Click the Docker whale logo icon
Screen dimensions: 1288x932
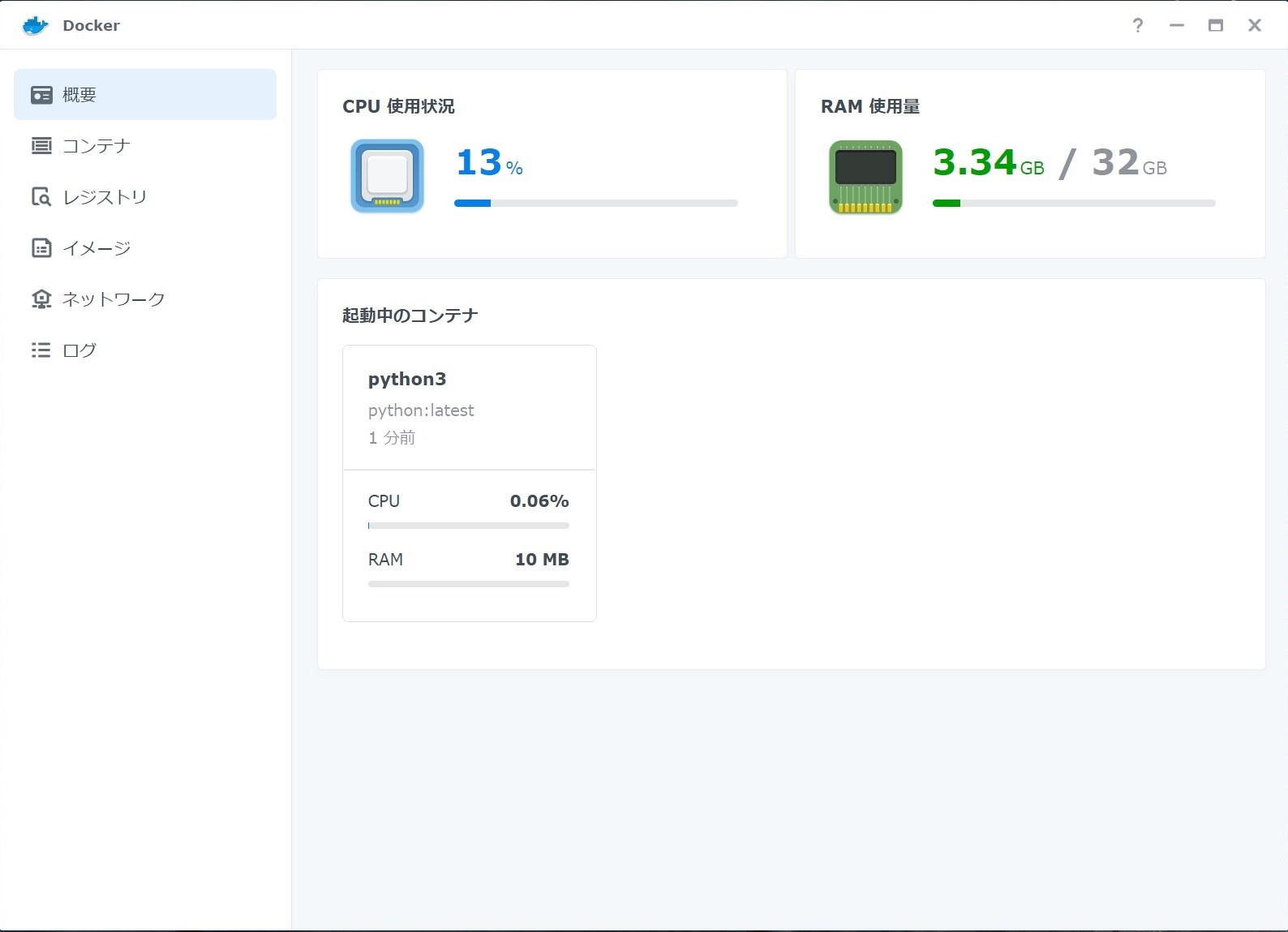(x=36, y=25)
